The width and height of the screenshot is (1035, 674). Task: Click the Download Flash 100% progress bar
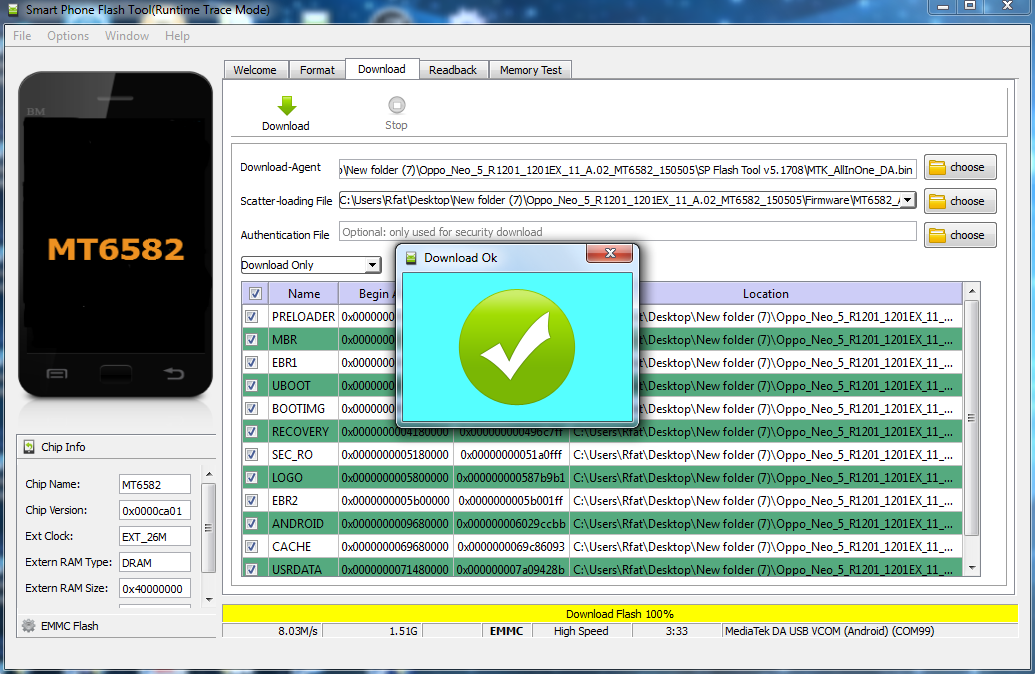coord(620,614)
